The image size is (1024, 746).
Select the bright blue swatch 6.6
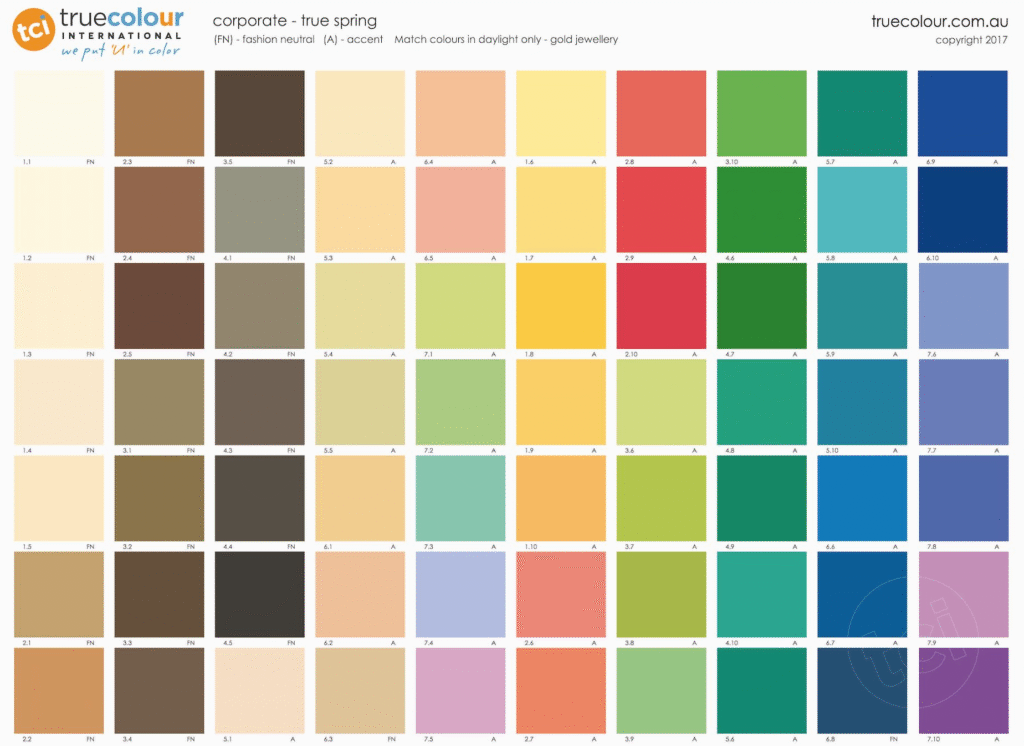[x=862, y=498]
